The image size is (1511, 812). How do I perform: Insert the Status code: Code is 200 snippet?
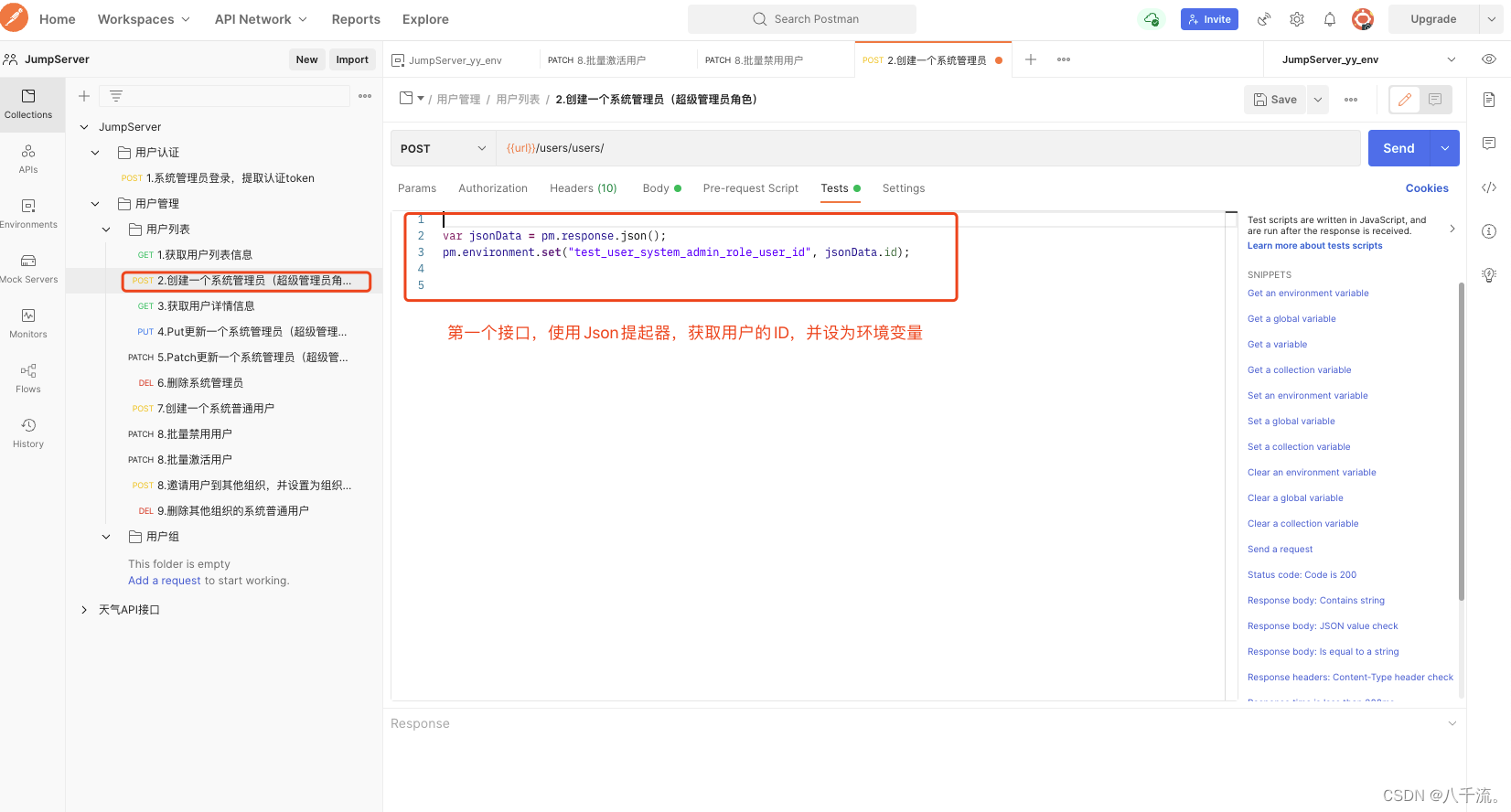pyautogui.click(x=1302, y=575)
